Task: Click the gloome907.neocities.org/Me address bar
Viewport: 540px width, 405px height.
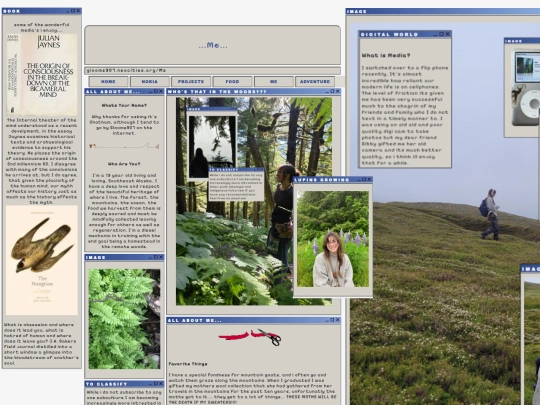Action: 212,71
